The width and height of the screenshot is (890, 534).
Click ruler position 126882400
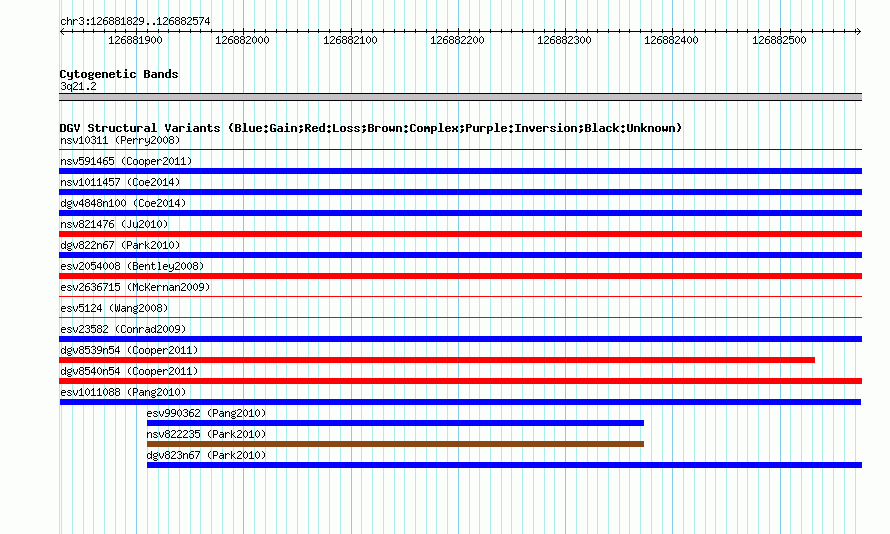pyautogui.click(x=671, y=40)
